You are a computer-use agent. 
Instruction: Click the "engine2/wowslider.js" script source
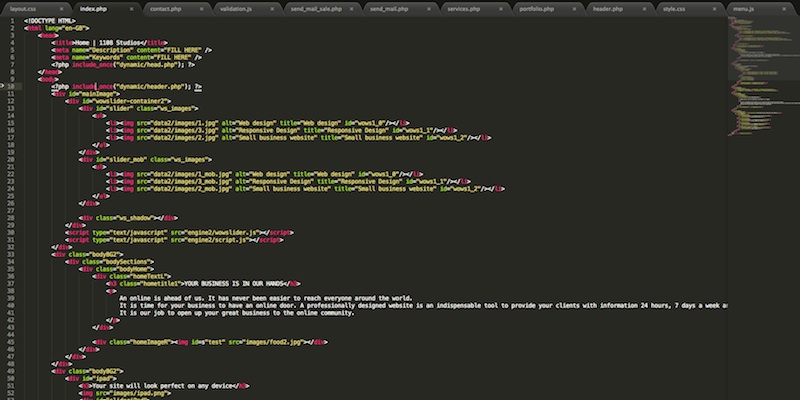[x=223, y=232]
